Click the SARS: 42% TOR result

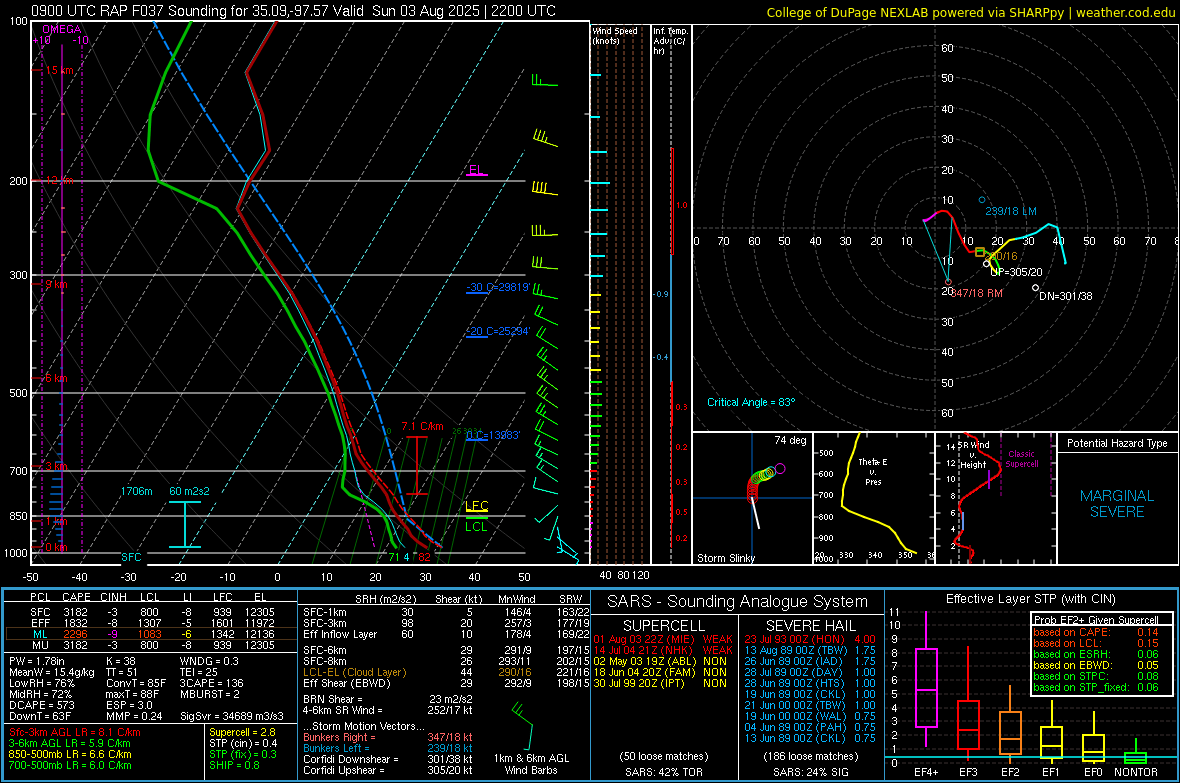pyautogui.click(x=664, y=772)
